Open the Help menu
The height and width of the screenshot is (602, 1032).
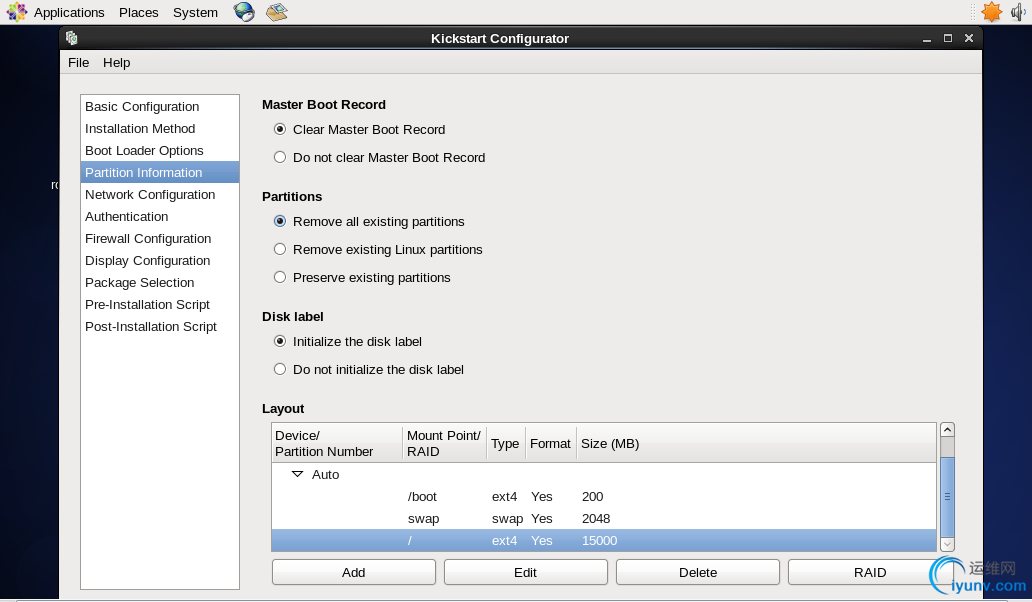coord(116,63)
